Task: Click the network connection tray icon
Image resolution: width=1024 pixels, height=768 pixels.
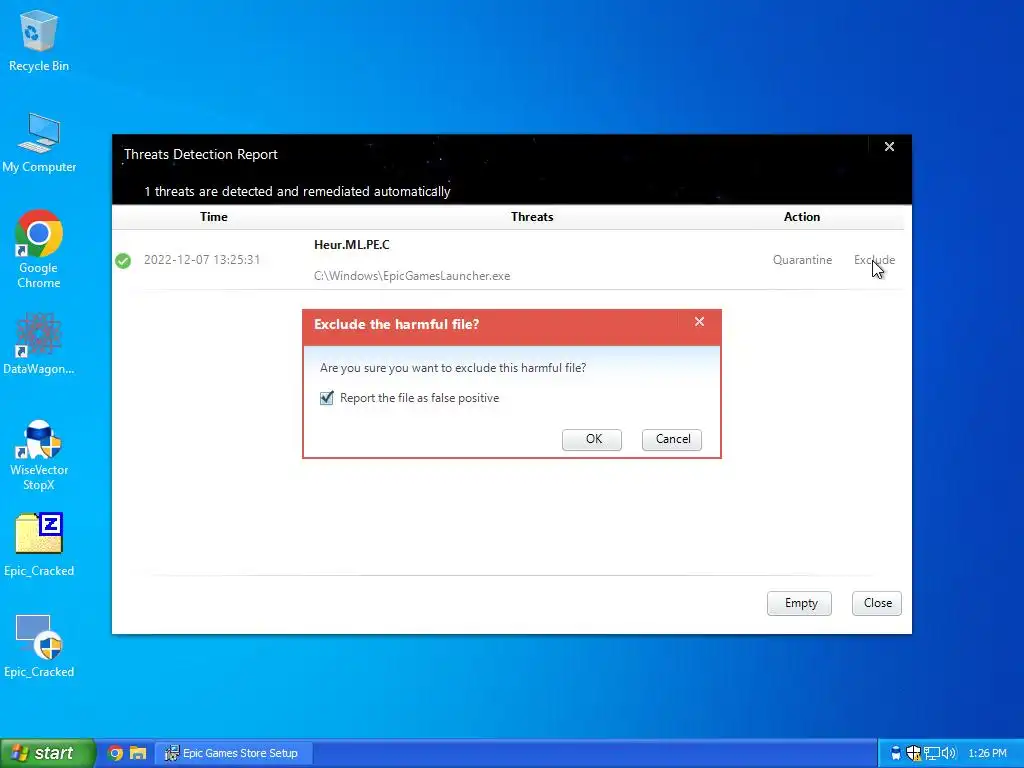Action: [931, 753]
